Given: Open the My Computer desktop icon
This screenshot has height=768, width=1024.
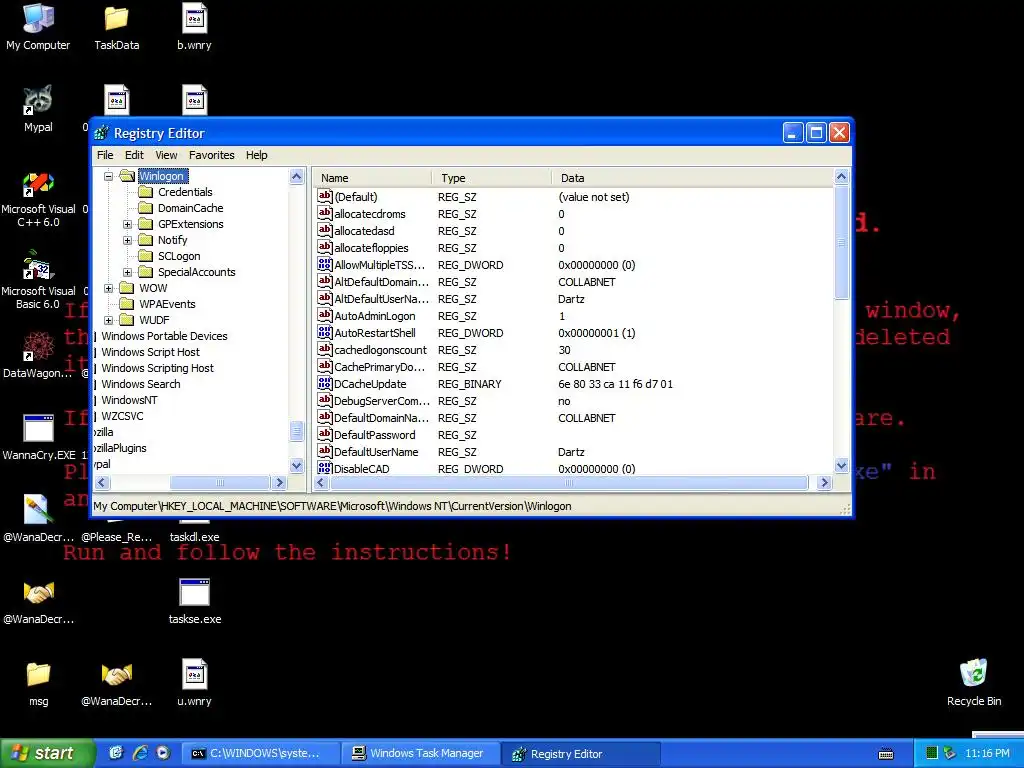Looking at the screenshot, I should pyautogui.click(x=38, y=27).
